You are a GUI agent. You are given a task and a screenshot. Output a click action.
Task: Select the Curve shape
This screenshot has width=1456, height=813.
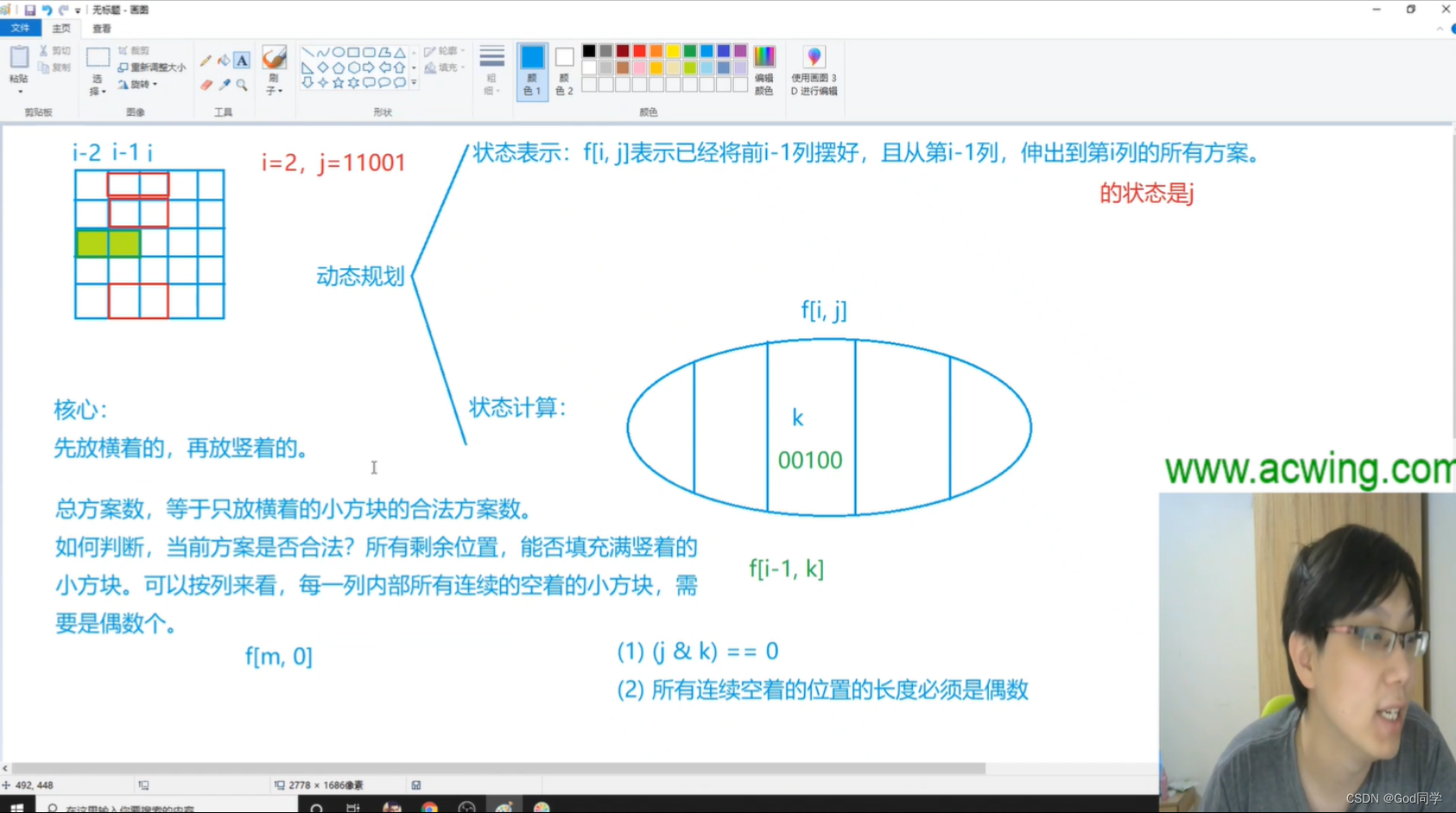pyautogui.click(x=323, y=52)
